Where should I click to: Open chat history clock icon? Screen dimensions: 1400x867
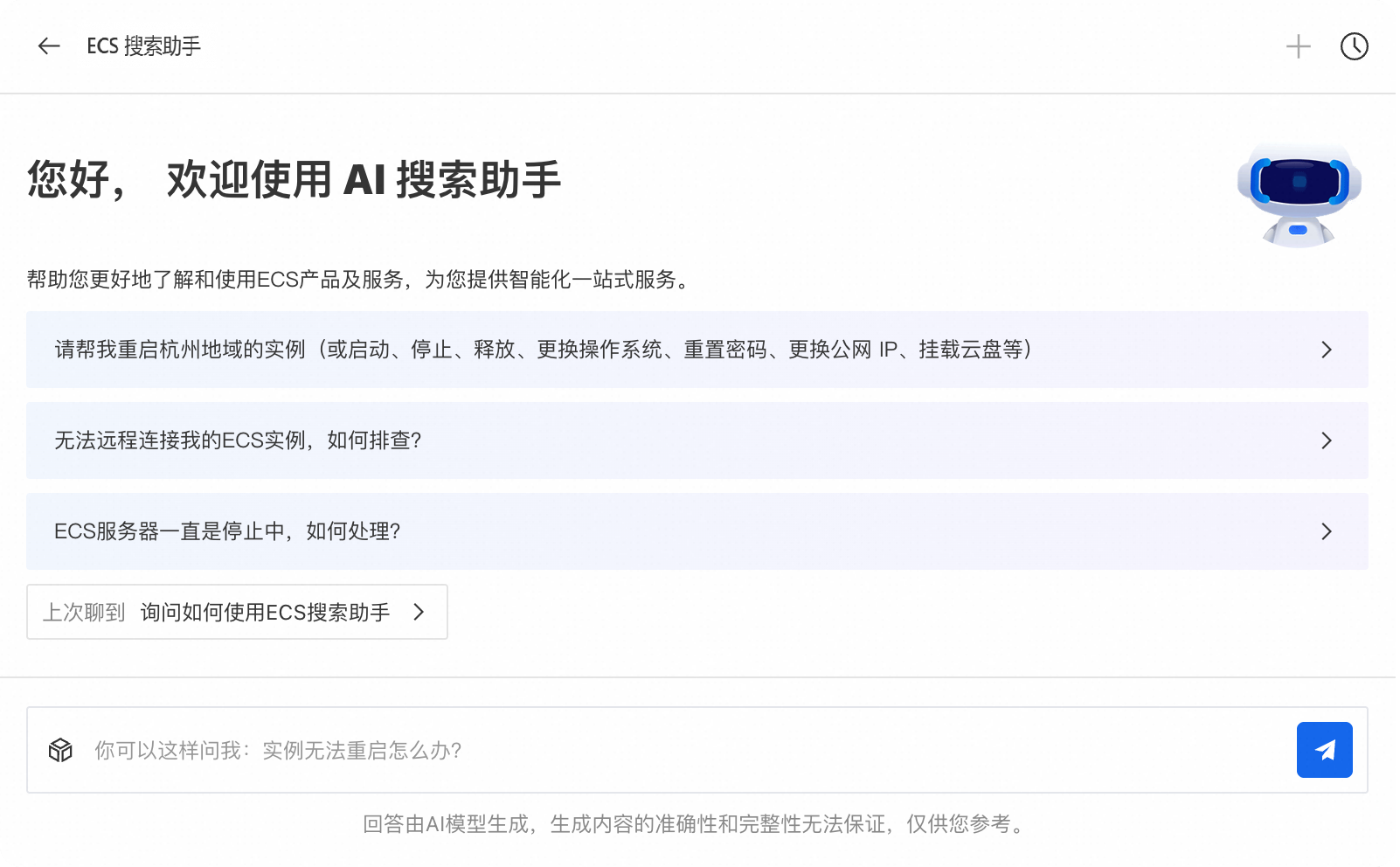pyautogui.click(x=1355, y=46)
